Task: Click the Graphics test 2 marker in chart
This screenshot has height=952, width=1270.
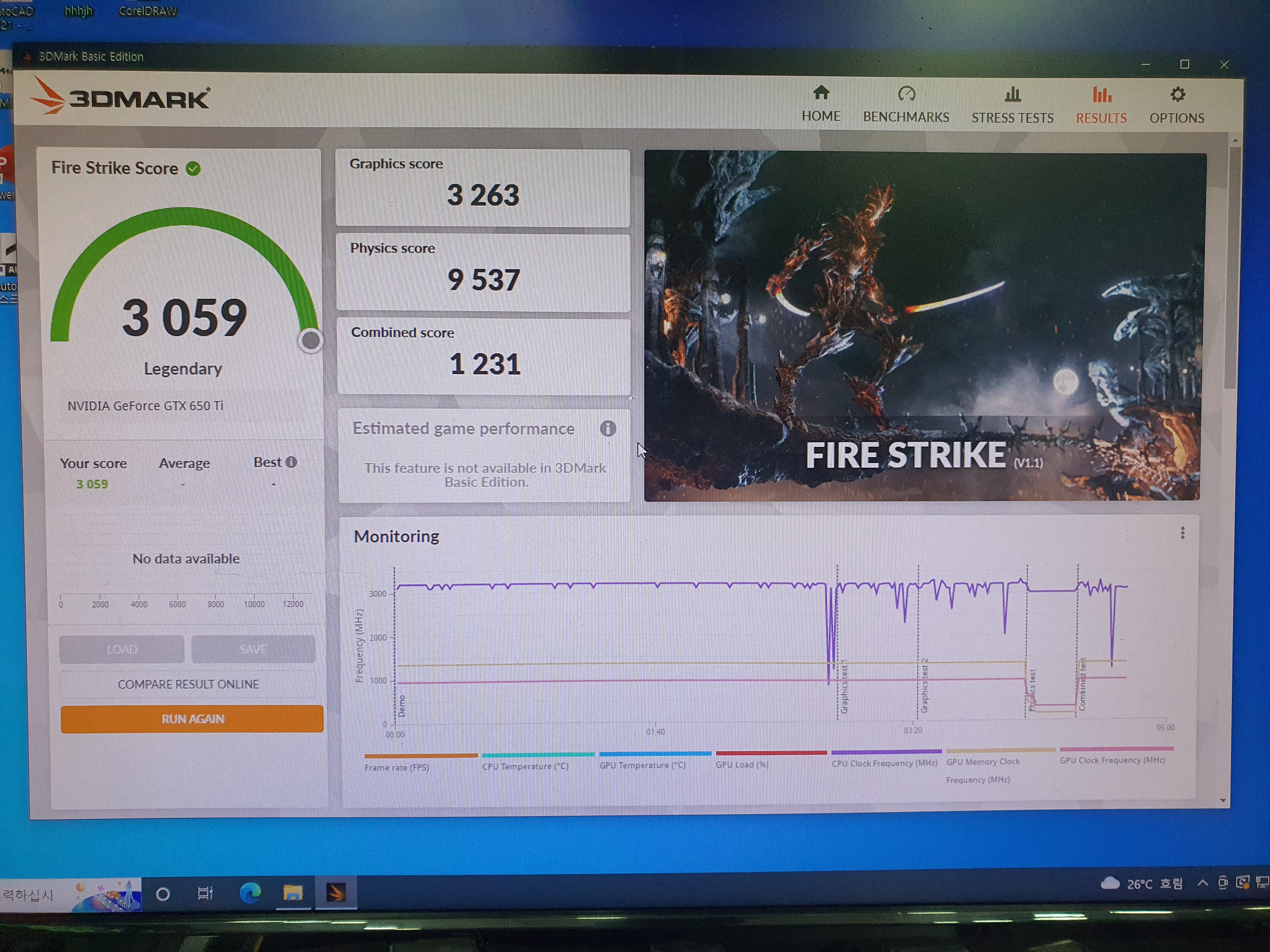Action: (924, 685)
